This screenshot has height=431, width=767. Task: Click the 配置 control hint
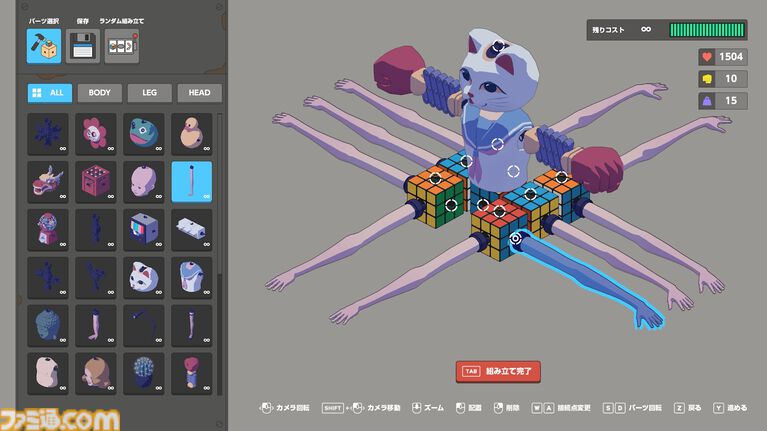click(x=469, y=408)
